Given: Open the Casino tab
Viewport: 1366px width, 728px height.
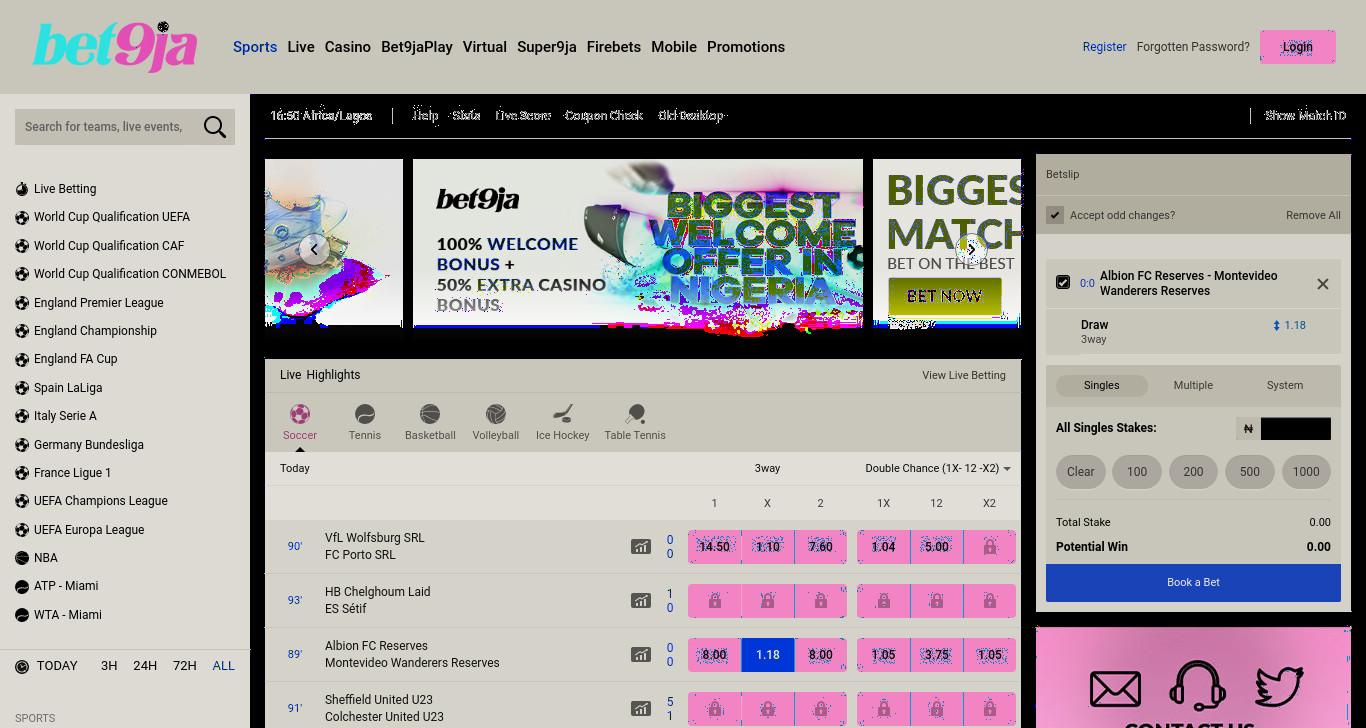Looking at the screenshot, I should [348, 47].
